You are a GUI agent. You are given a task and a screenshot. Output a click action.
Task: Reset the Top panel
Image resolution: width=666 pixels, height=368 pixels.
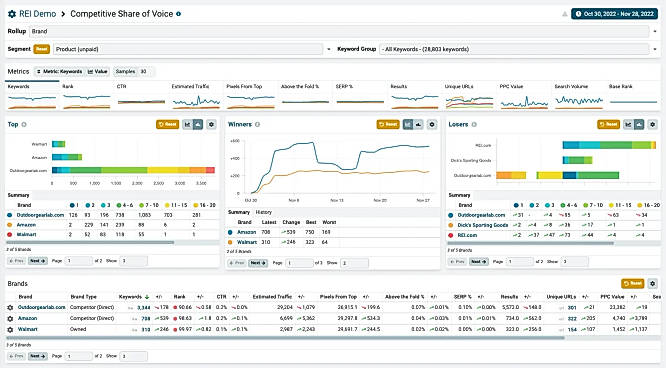point(167,125)
